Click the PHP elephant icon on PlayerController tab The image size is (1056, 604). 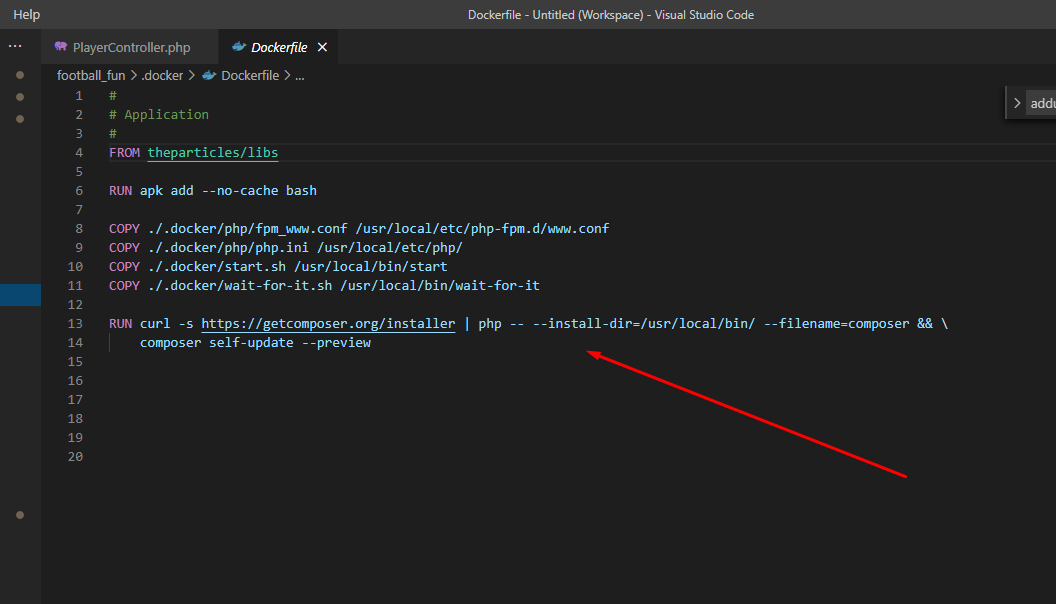pos(62,47)
